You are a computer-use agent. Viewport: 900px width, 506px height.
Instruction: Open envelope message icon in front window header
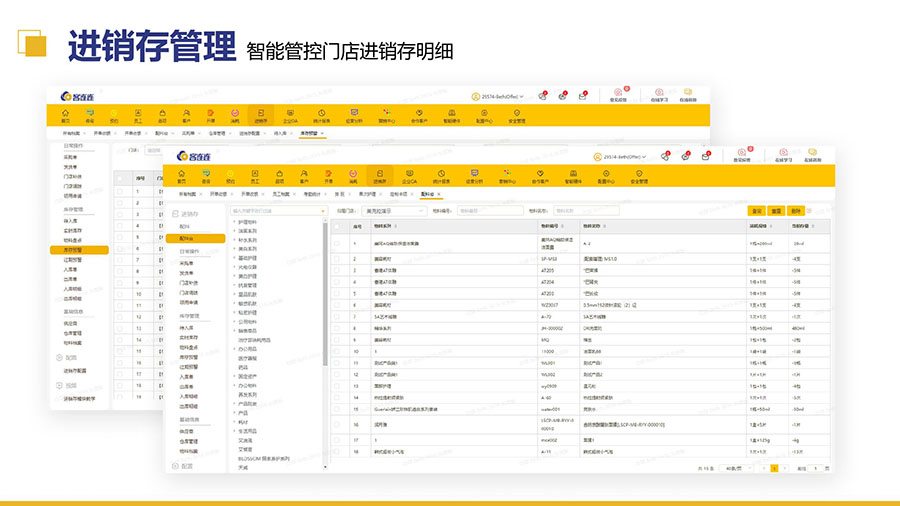point(705,156)
